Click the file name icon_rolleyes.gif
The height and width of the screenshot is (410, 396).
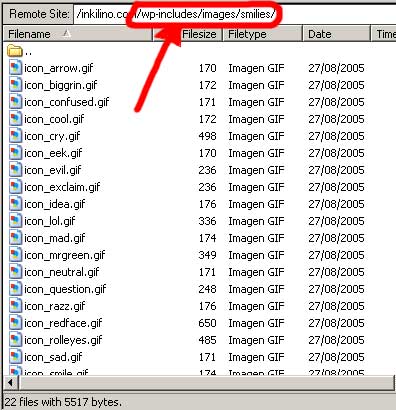63,340
